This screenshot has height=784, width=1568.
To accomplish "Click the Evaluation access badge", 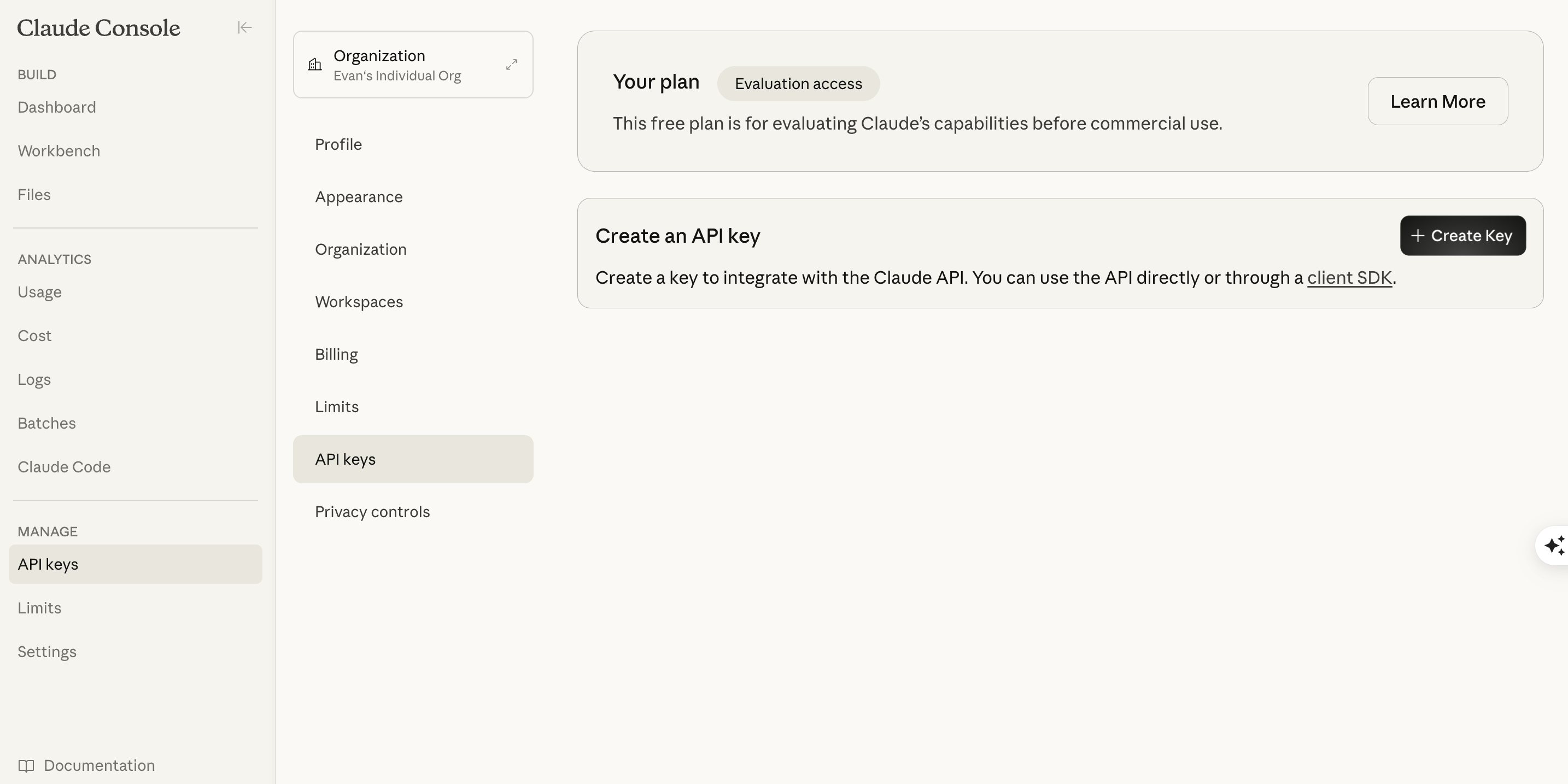I will click(797, 84).
